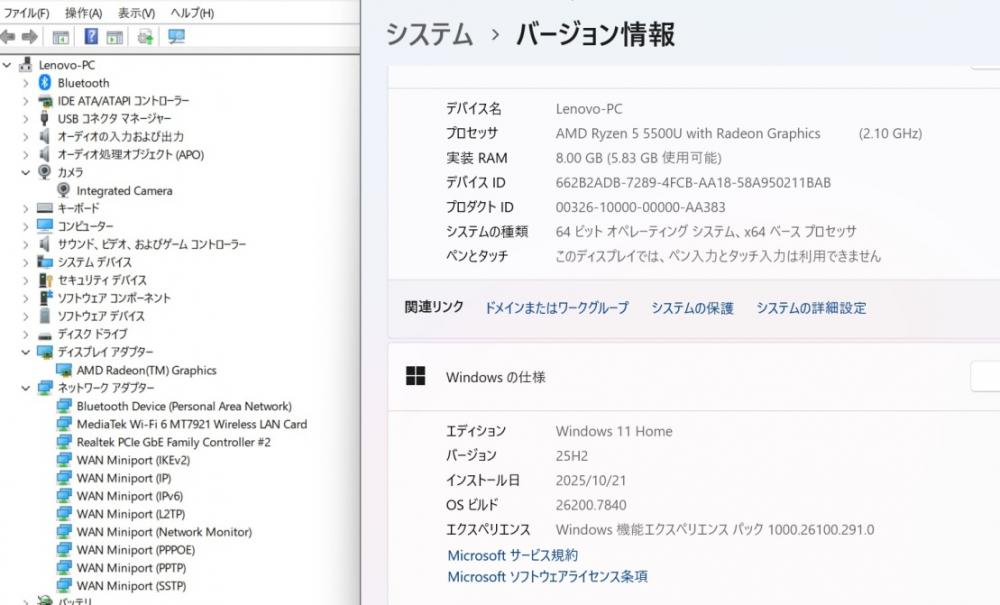Viewport: 1000px width, 605px height.
Task: Open Microsoft サービス規約 link
Action: (x=512, y=555)
